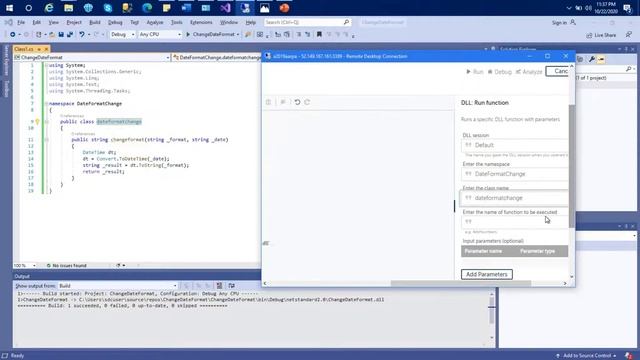640x360 pixels.
Task: Open Visual Studio from the taskbar
Action: [x=225, y=8]
